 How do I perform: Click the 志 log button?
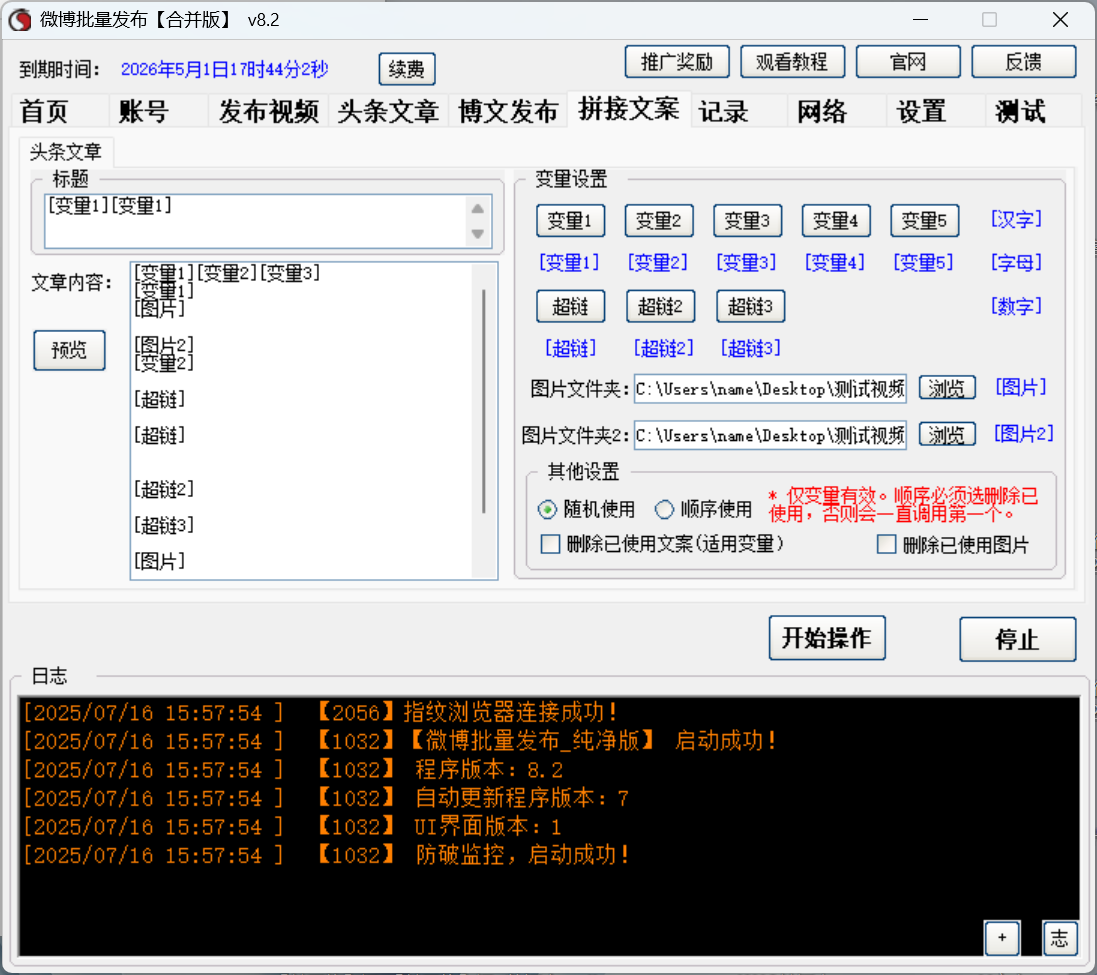coord(1059,938)
